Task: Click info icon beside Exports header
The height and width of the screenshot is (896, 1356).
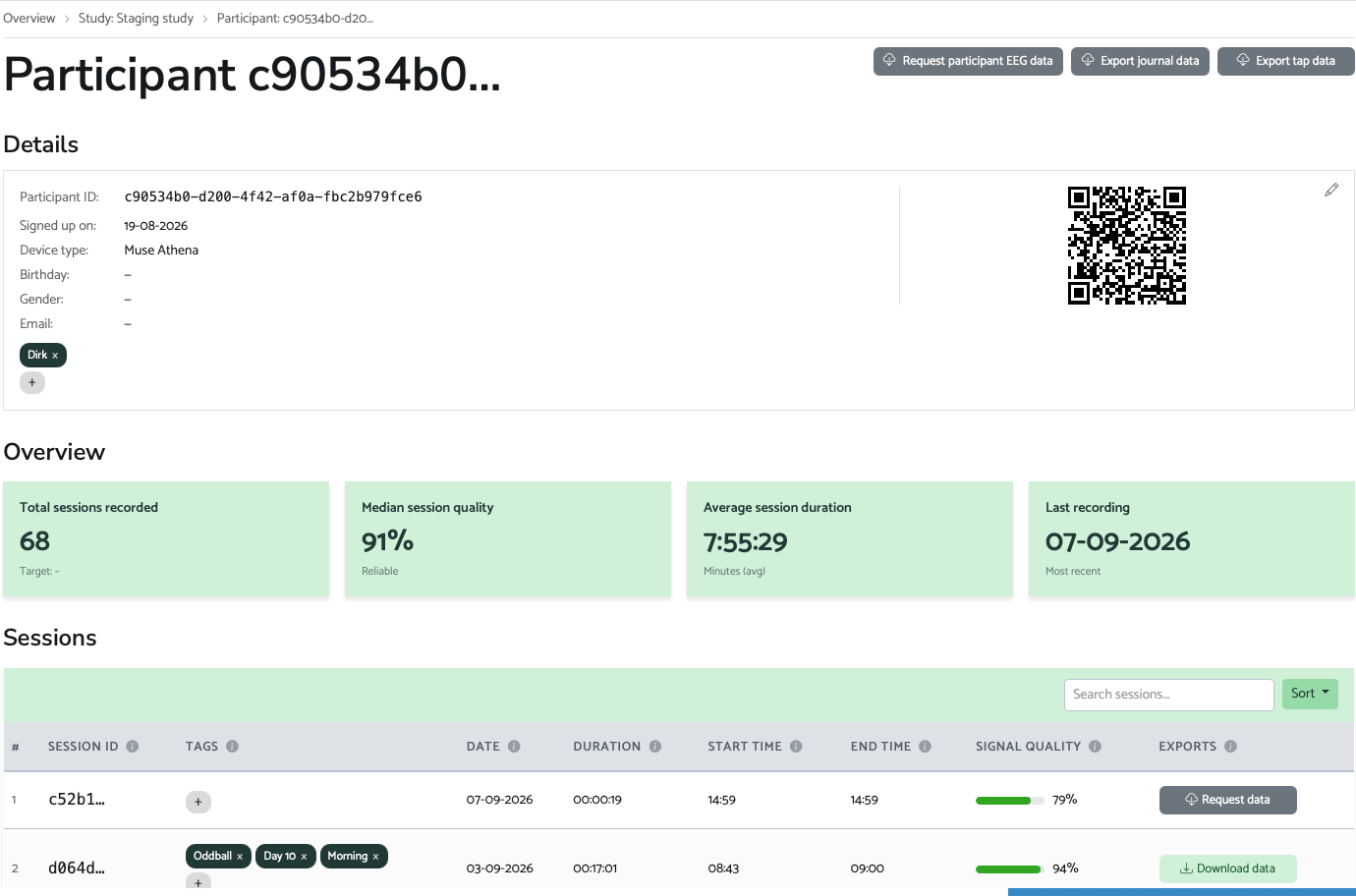Action: coord(1230,747)
